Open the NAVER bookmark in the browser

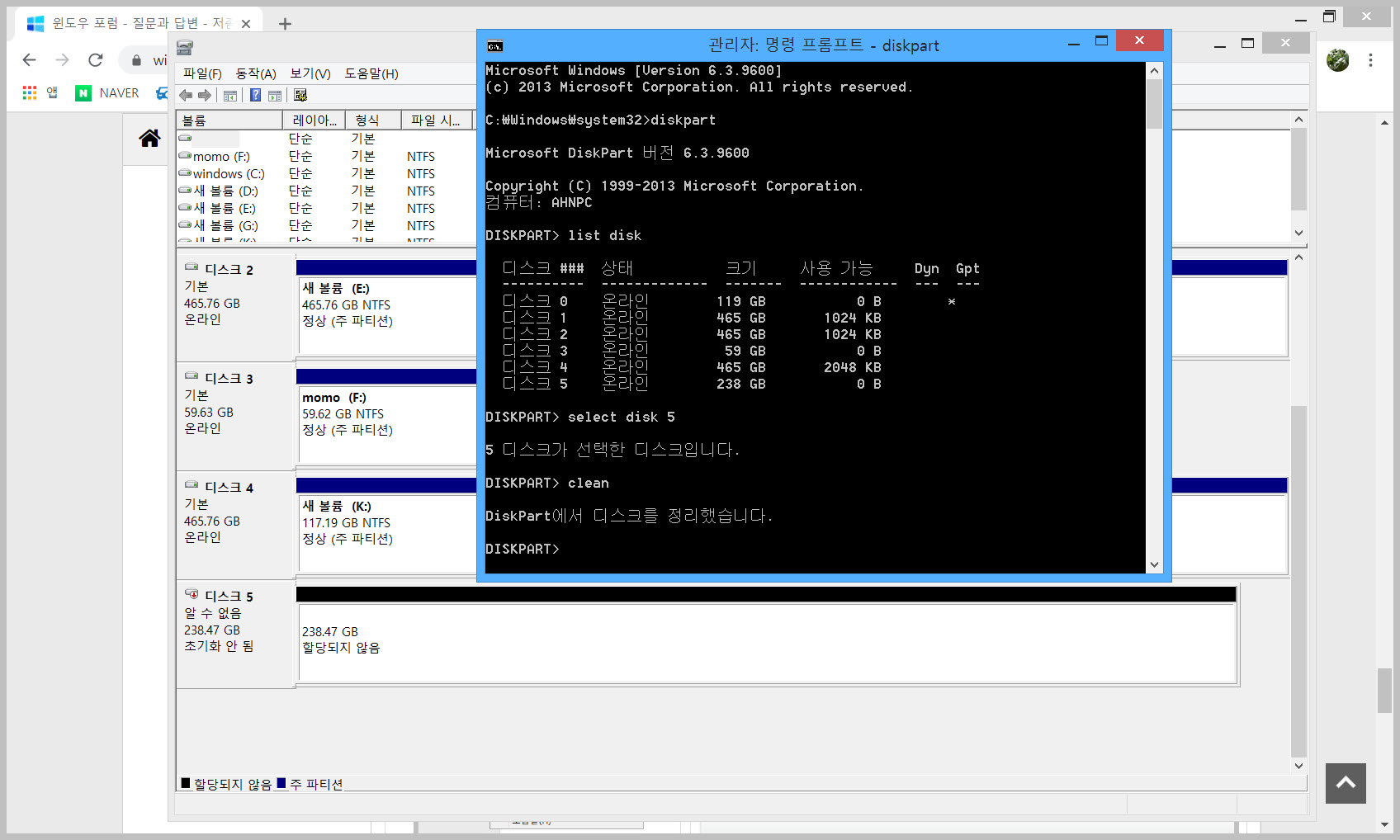tap(107, 93)
